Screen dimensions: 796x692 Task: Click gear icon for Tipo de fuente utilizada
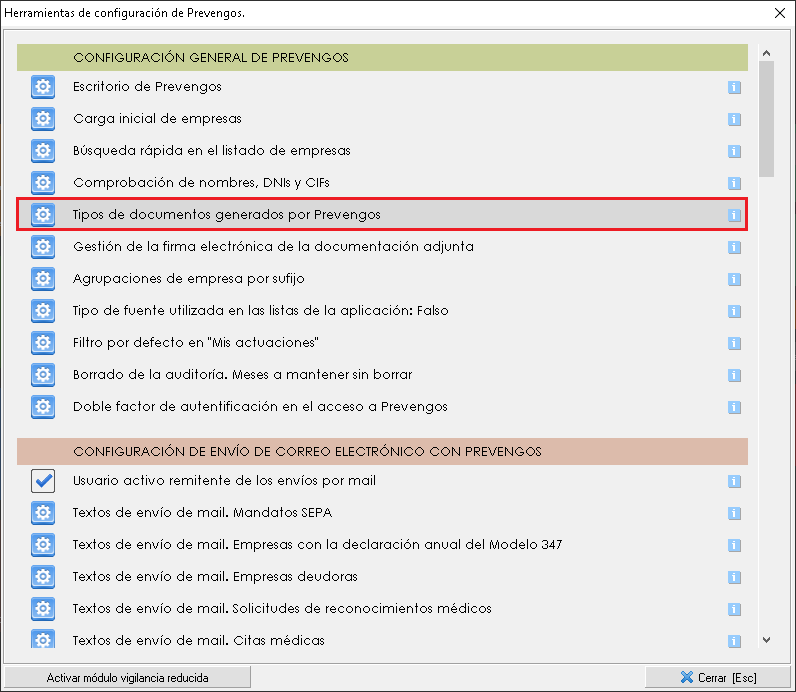(x=43, y=311)
